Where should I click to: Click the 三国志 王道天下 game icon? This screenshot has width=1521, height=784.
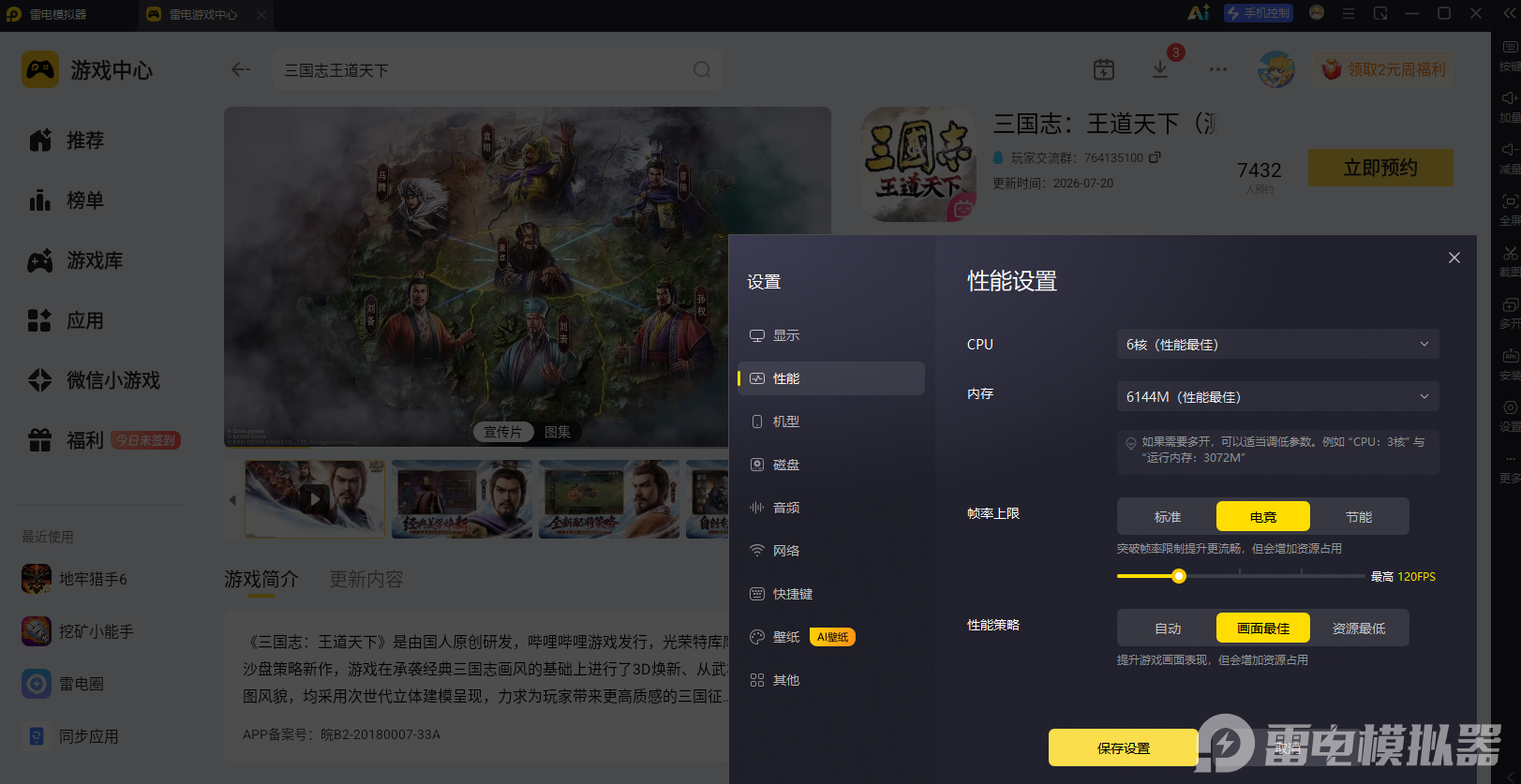coord(918,164)
